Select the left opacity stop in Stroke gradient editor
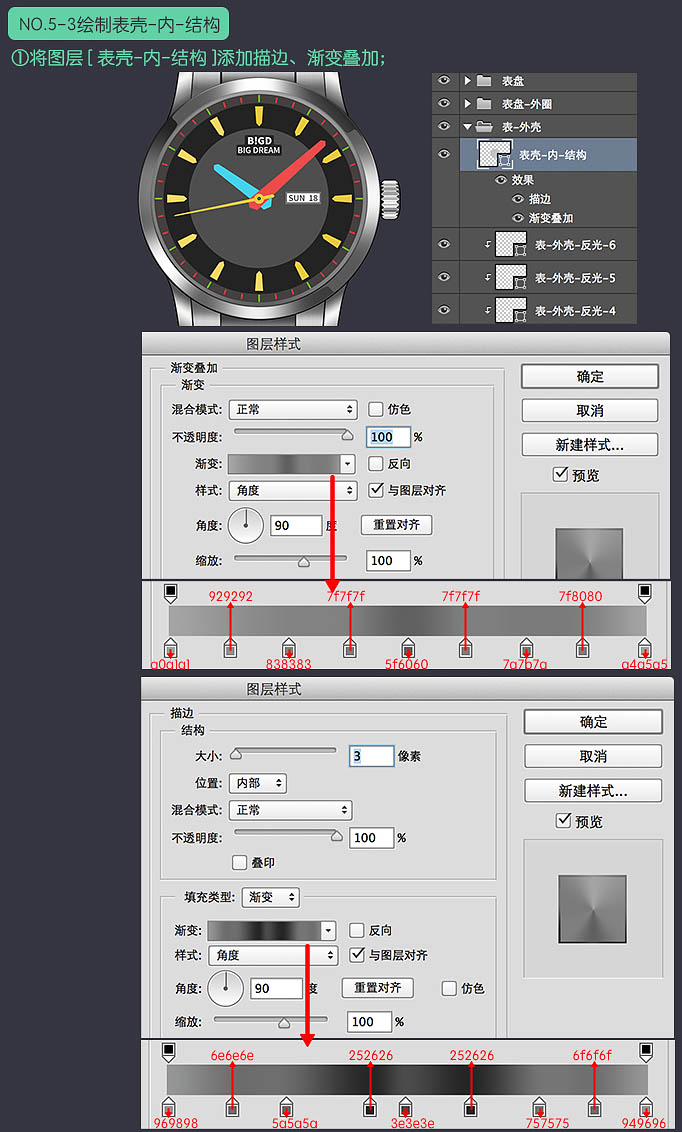682x1132 pixels. coord(168,1052)
